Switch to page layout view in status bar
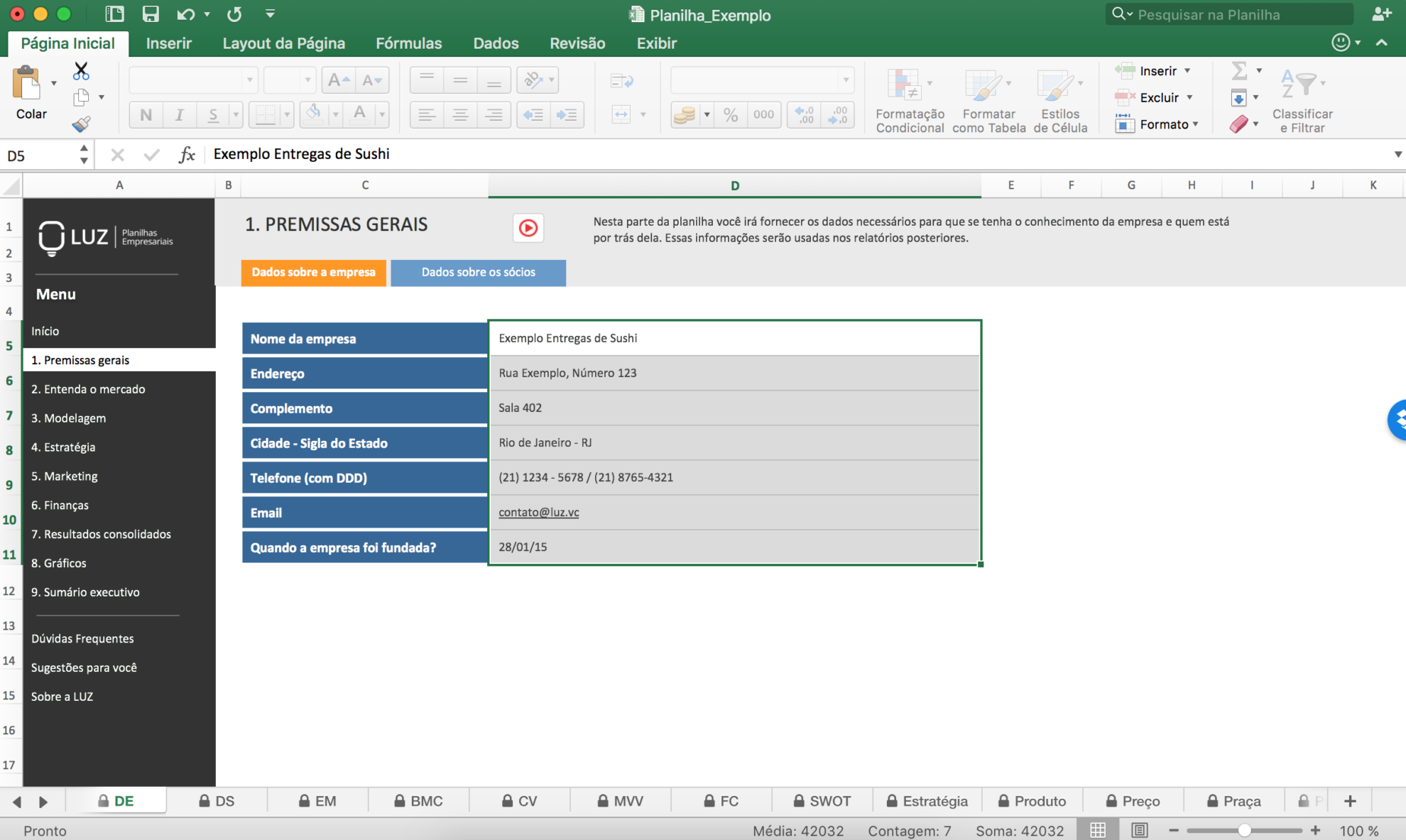Image resolution: width=1406 pixels, height=840 pixels. pyautogui.click(x=1139, y=830)
